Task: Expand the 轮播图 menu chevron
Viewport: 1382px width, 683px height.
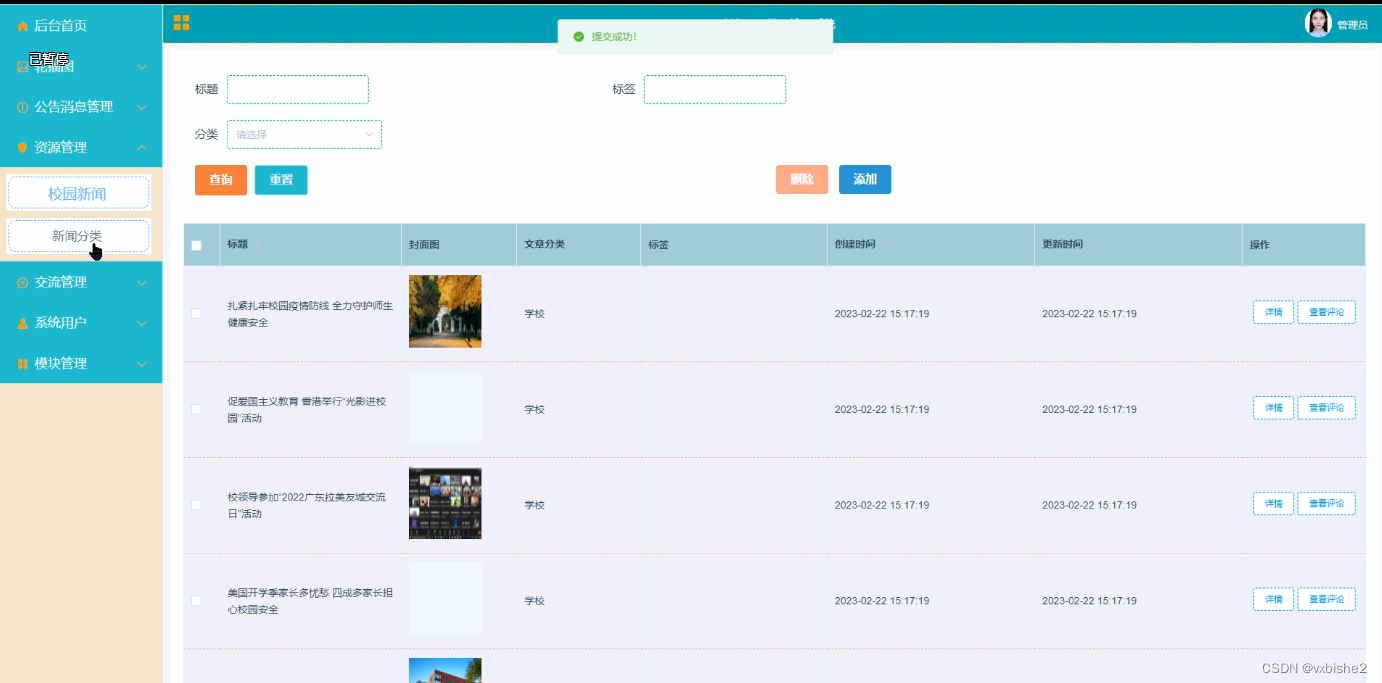Action: [142, 67]
